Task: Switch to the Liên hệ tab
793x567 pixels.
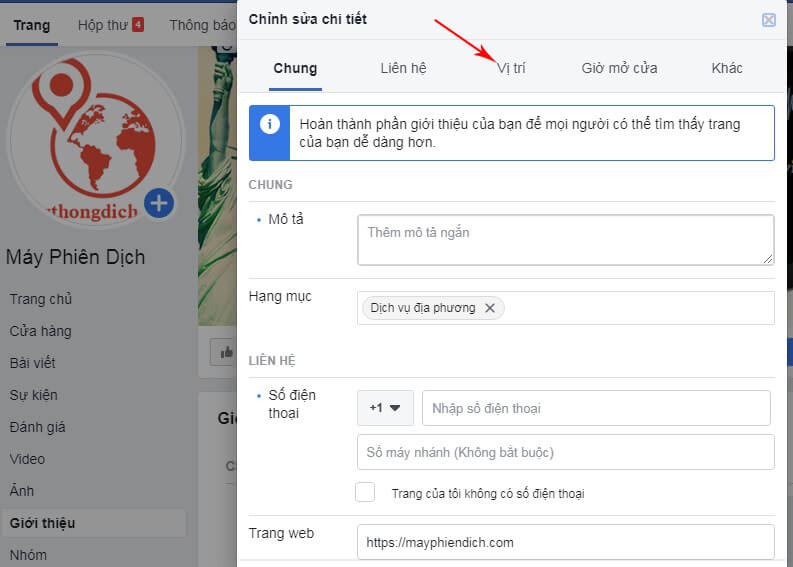Action: (403, 68)
